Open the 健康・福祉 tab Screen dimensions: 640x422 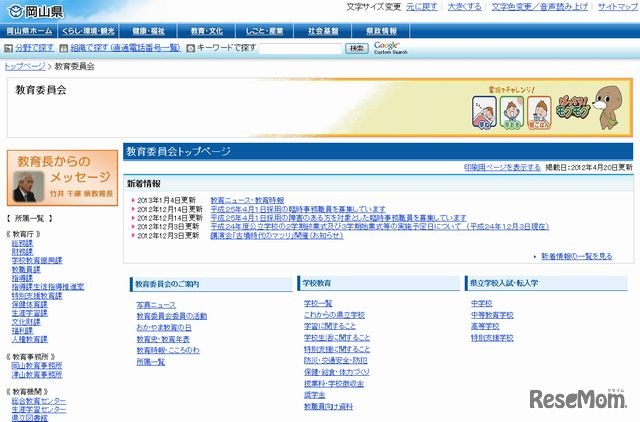[148, 31]
